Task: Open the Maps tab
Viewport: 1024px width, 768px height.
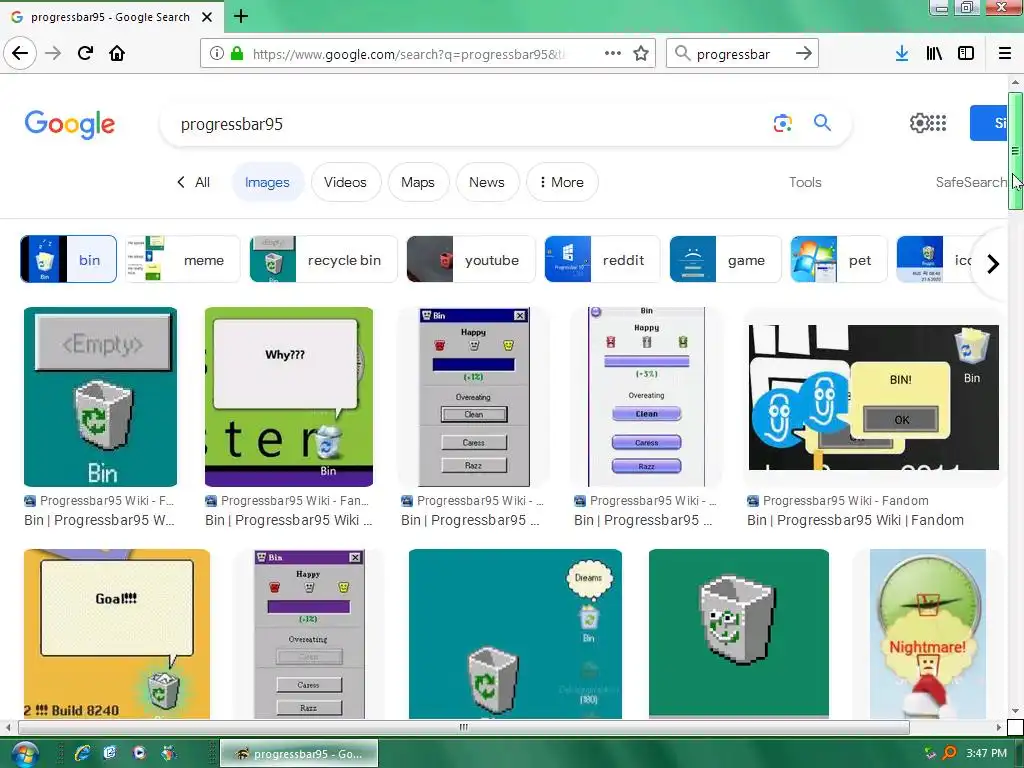Action: click(418, 182)
